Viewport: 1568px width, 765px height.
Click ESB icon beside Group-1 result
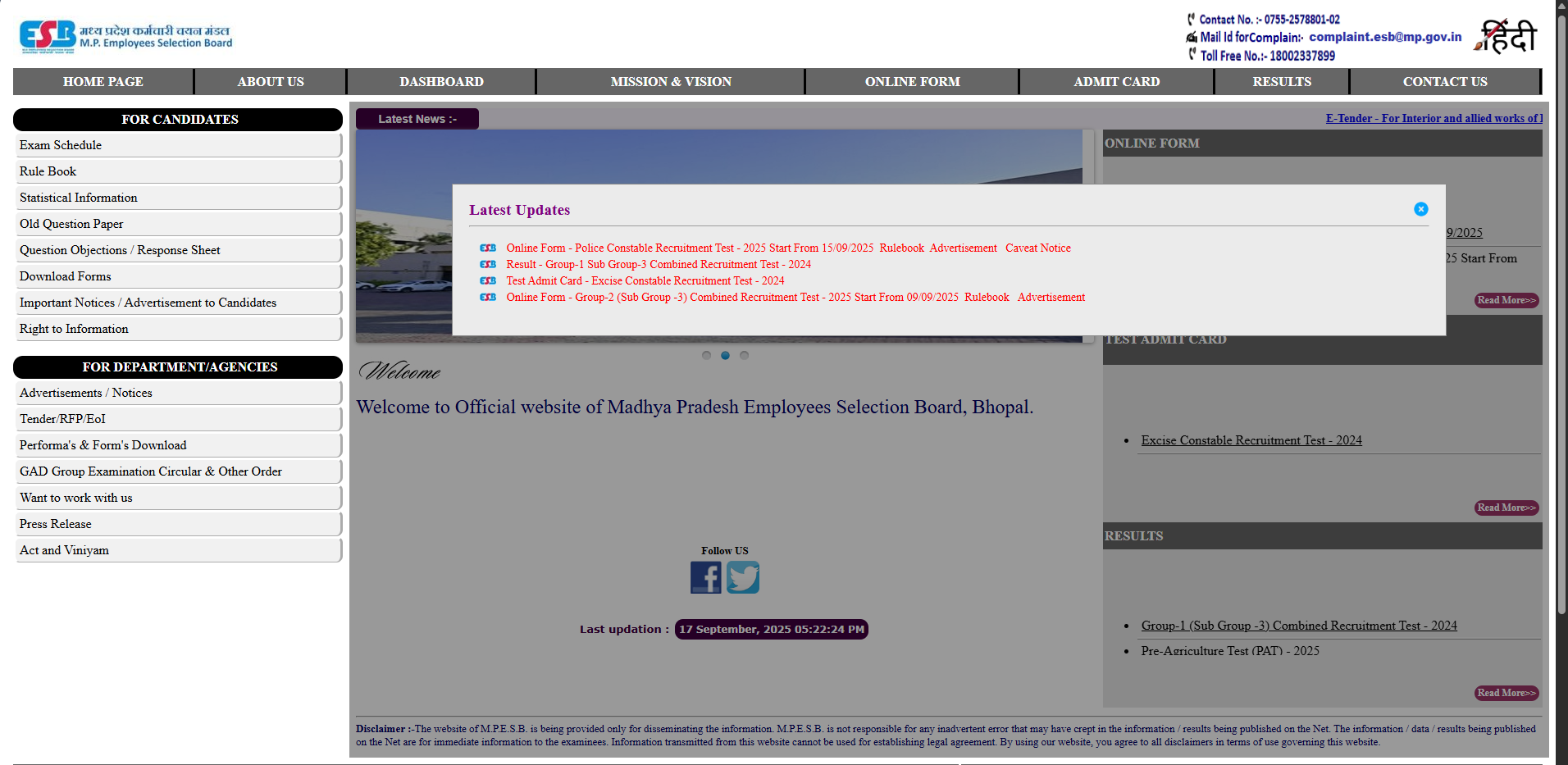488,264
